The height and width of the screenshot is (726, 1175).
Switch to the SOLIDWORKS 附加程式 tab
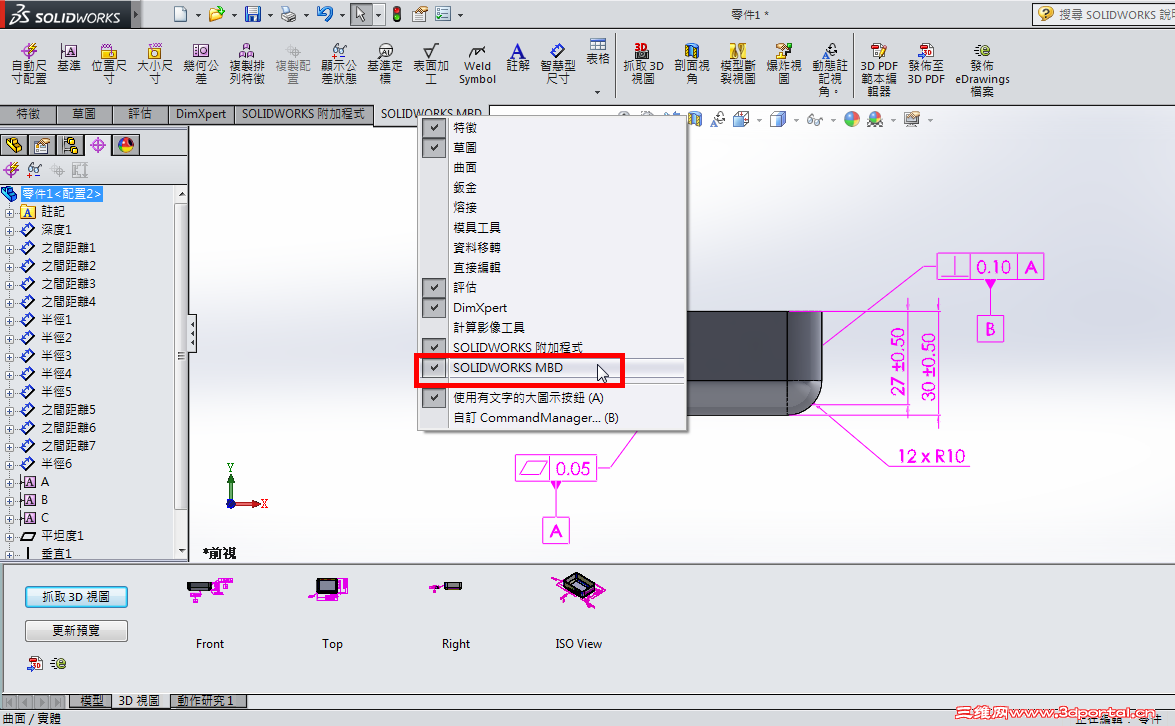coord(303,113)
